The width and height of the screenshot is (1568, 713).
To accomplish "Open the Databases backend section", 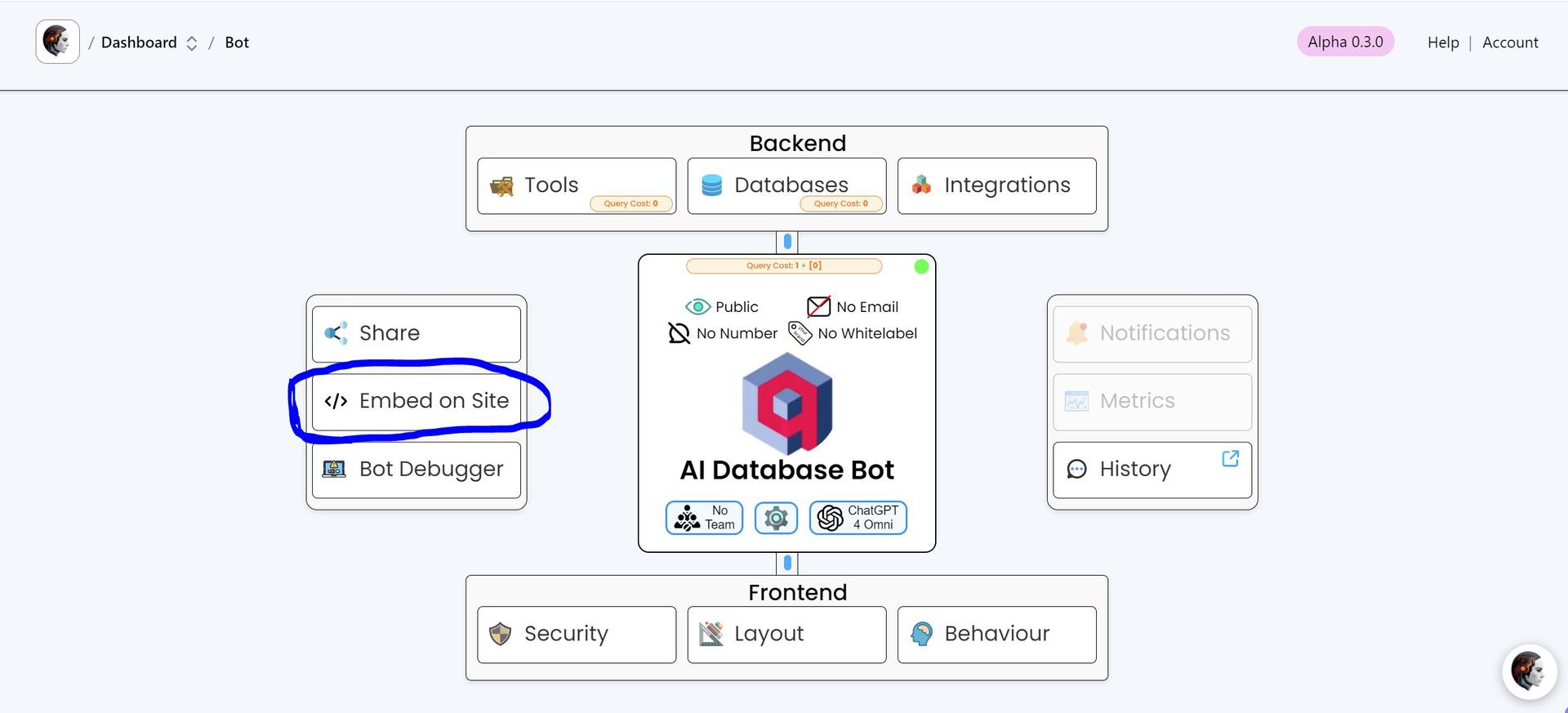I will (x=786, y=186).
